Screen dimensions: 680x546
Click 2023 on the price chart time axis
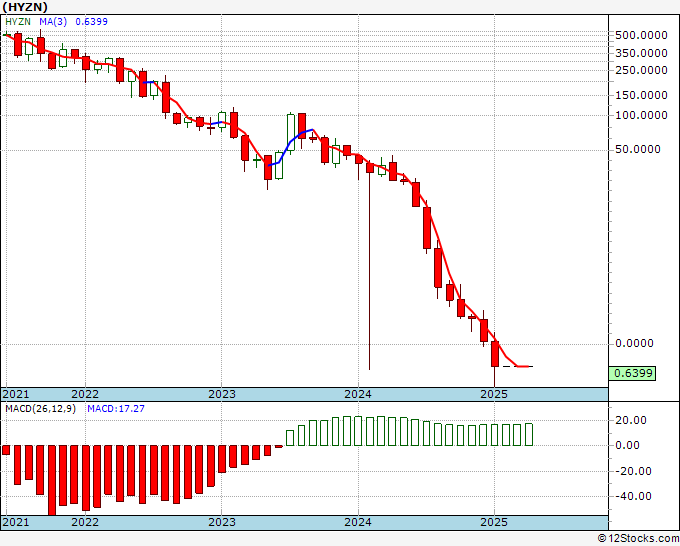tap(222, 394)
